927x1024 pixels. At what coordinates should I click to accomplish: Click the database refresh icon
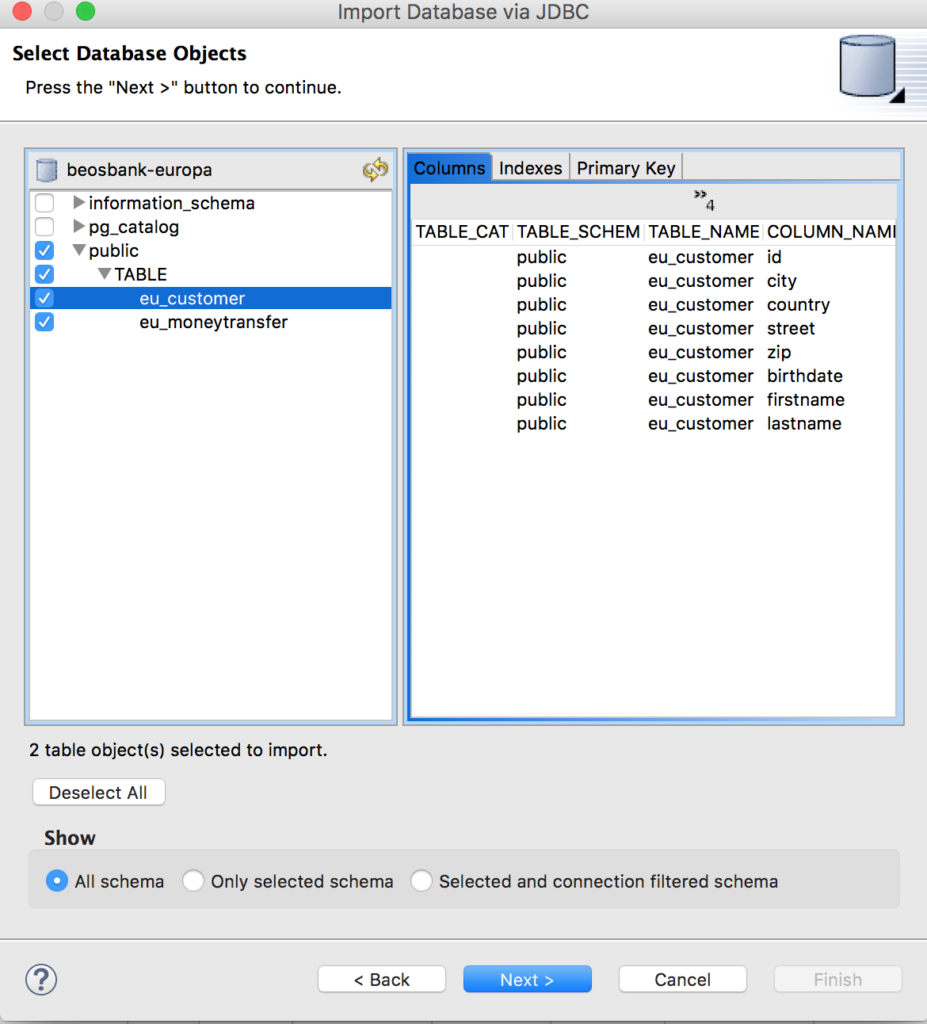coord(374,170)
